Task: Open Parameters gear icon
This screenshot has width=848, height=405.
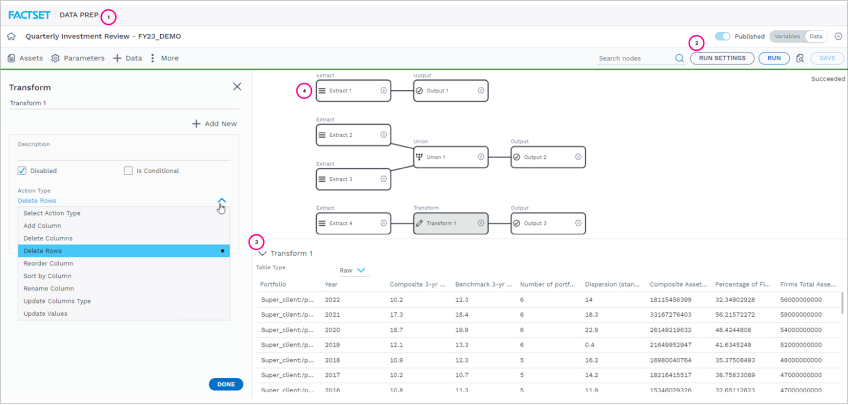Action: click(x=55, y=58)
